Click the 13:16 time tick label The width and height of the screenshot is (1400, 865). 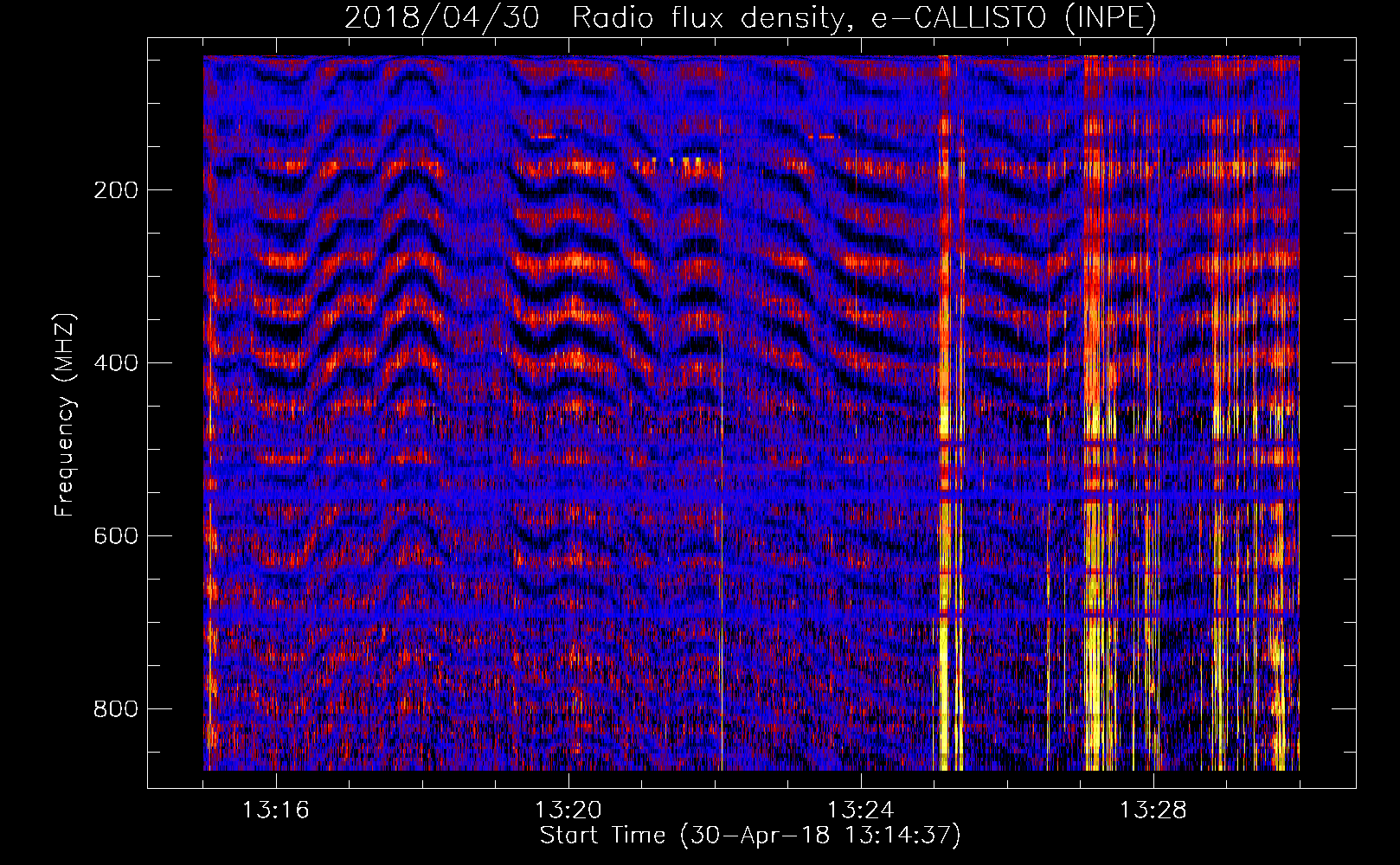click(x=276, y=810)
